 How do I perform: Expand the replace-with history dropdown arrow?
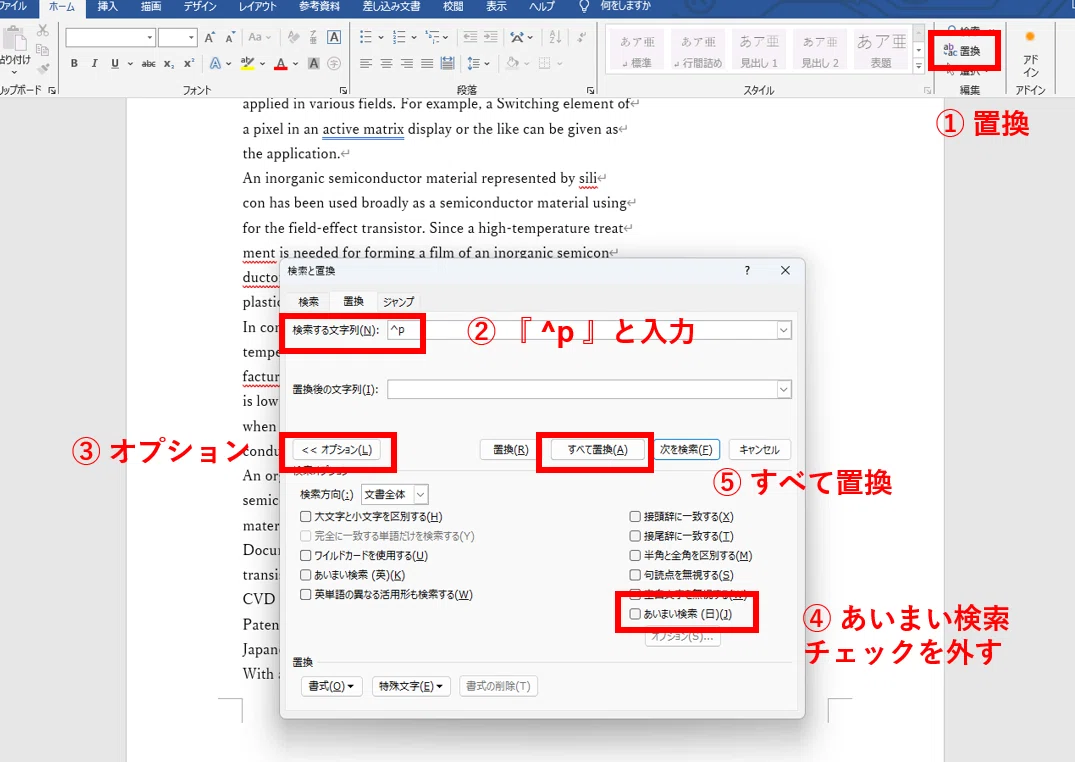pyautogui.click(x=784, y=390)
